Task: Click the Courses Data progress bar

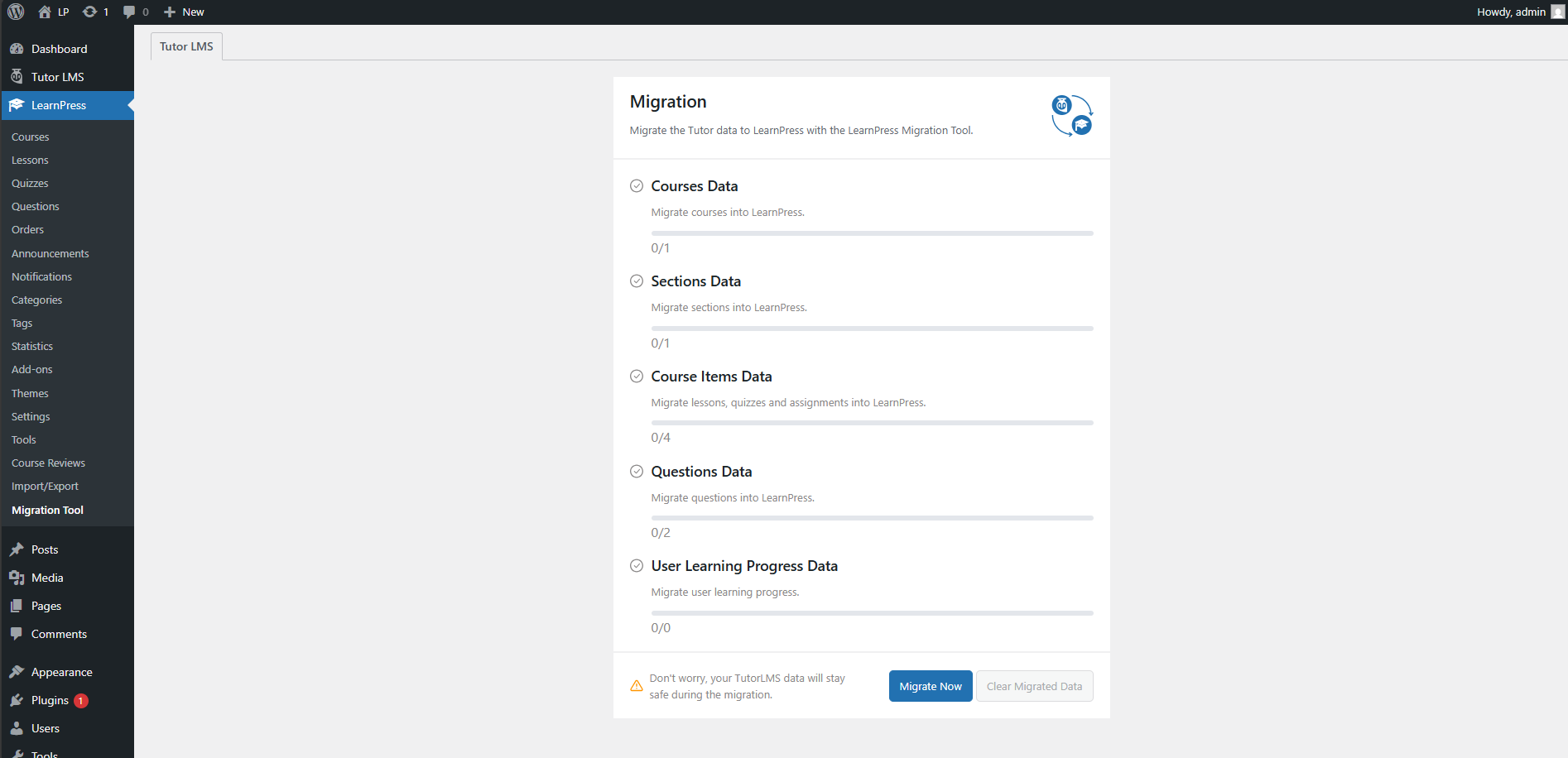Action: (872, 233)
